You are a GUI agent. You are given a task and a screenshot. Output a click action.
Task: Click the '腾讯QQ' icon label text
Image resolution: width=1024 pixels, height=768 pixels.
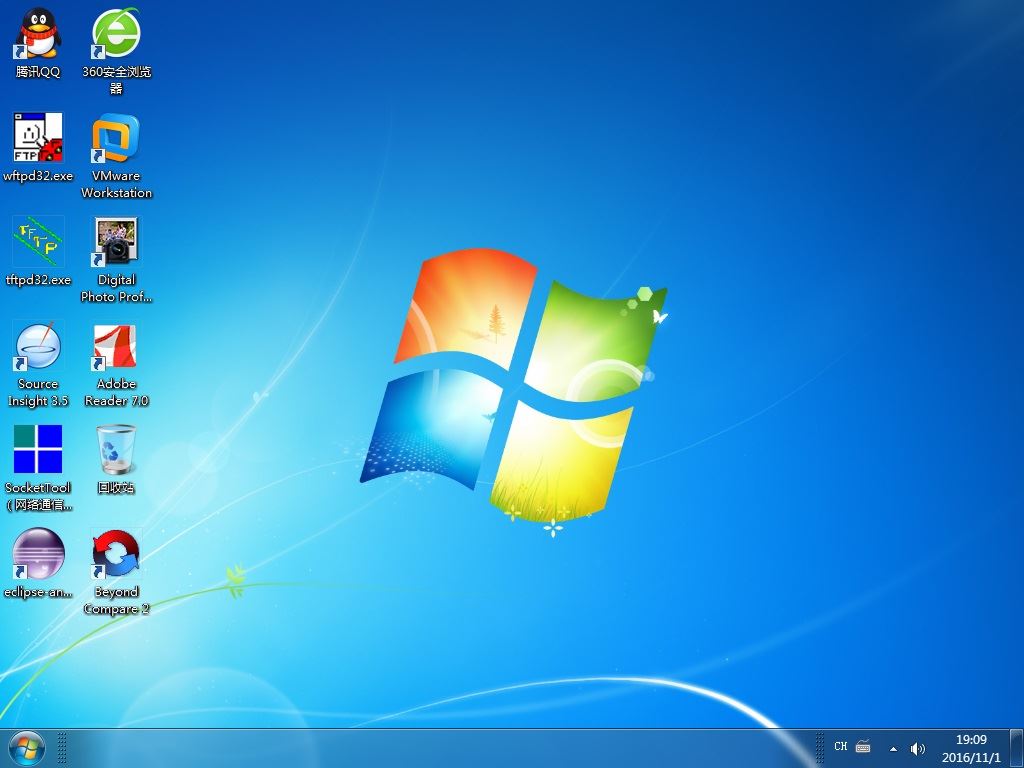click(38, 72)
